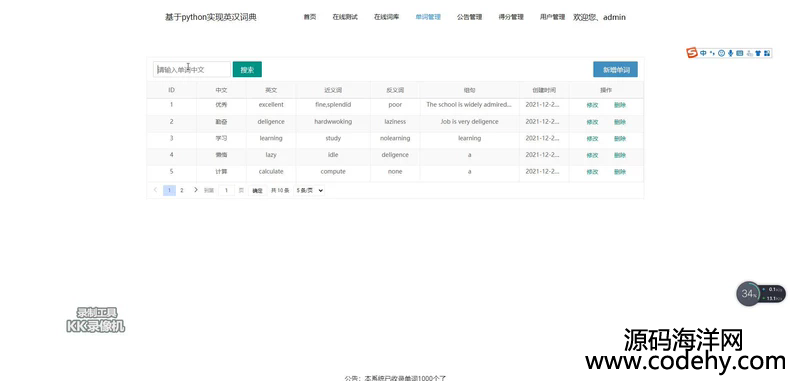
Task: Toggle Sogou punctuation mode icon
Action: click(712, 53)
